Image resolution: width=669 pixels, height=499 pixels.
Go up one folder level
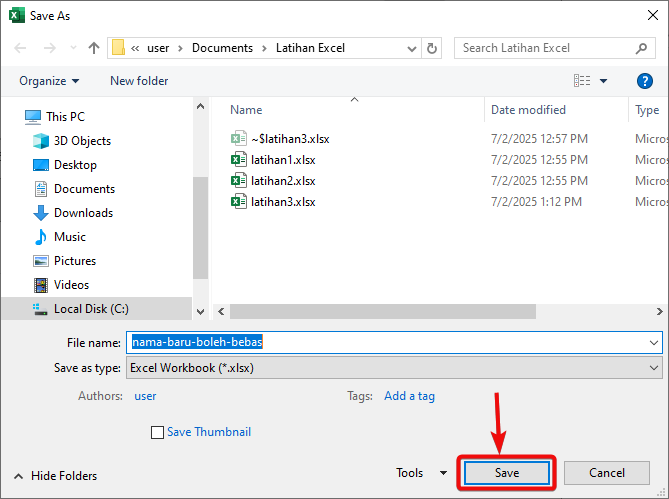point(93,48)
